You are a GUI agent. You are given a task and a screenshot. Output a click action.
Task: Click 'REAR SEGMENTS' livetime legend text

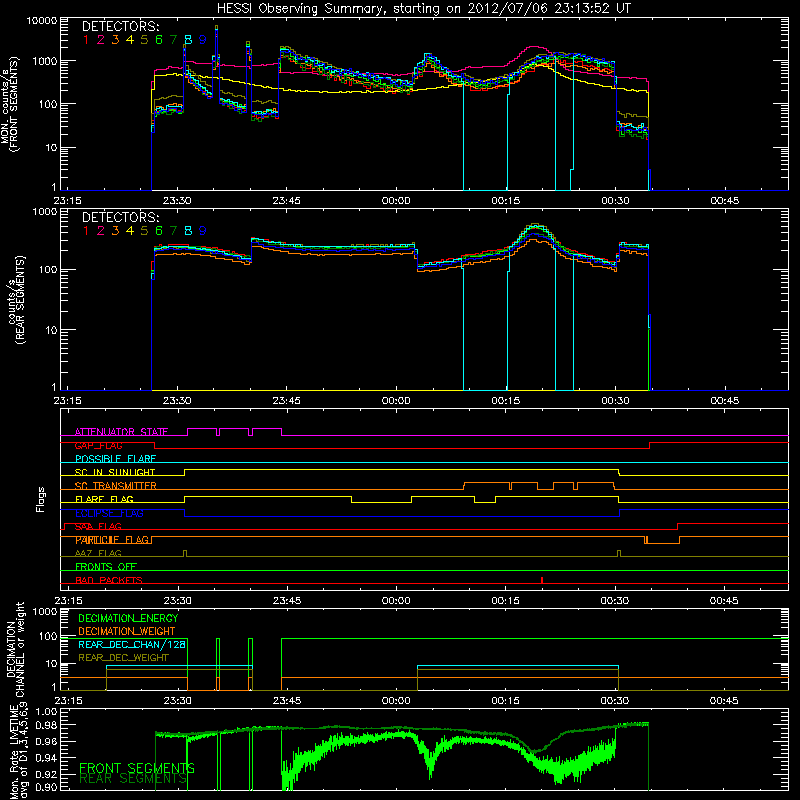pos(133,779)
